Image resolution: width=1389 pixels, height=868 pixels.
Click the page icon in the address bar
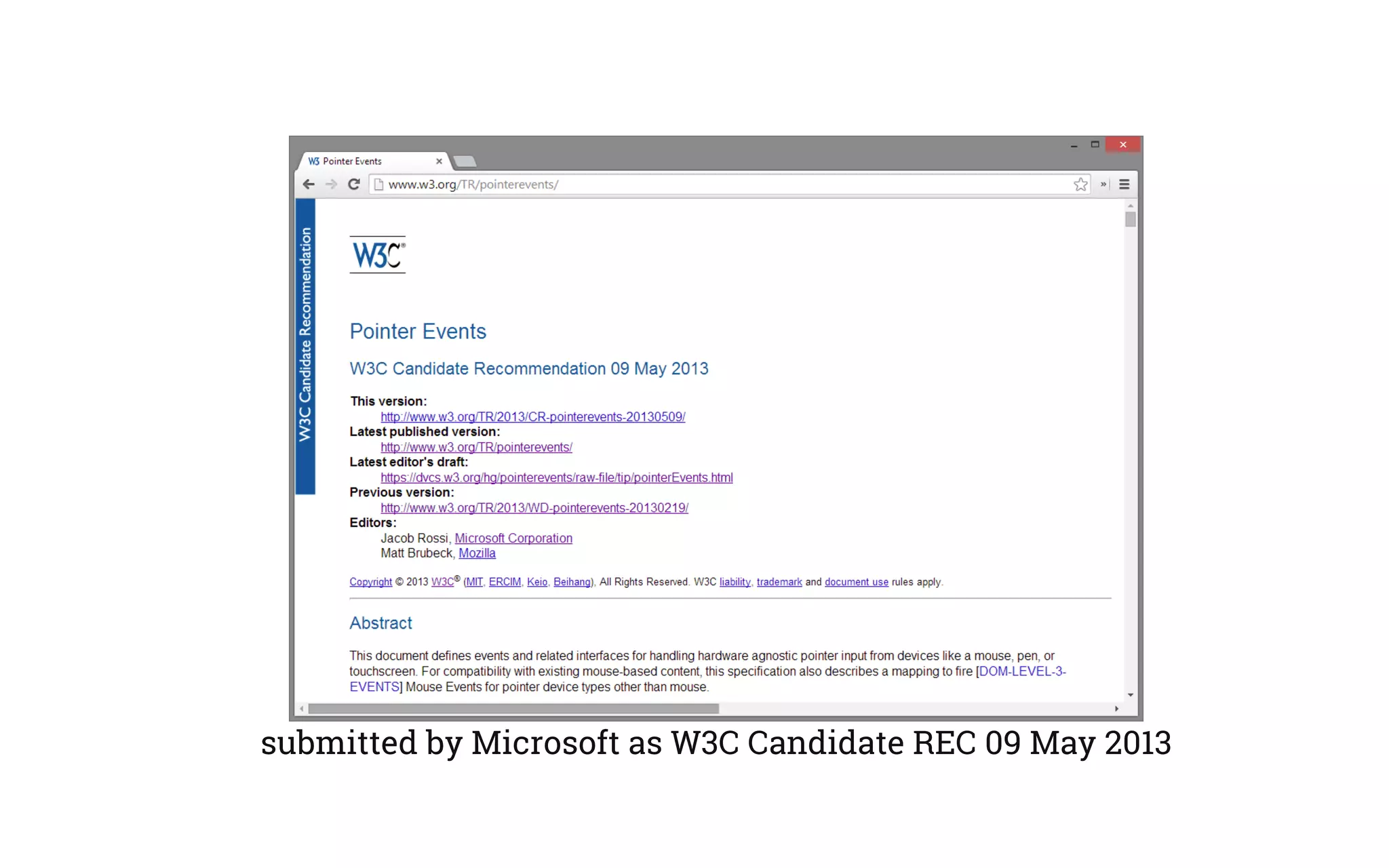(378, 184)
